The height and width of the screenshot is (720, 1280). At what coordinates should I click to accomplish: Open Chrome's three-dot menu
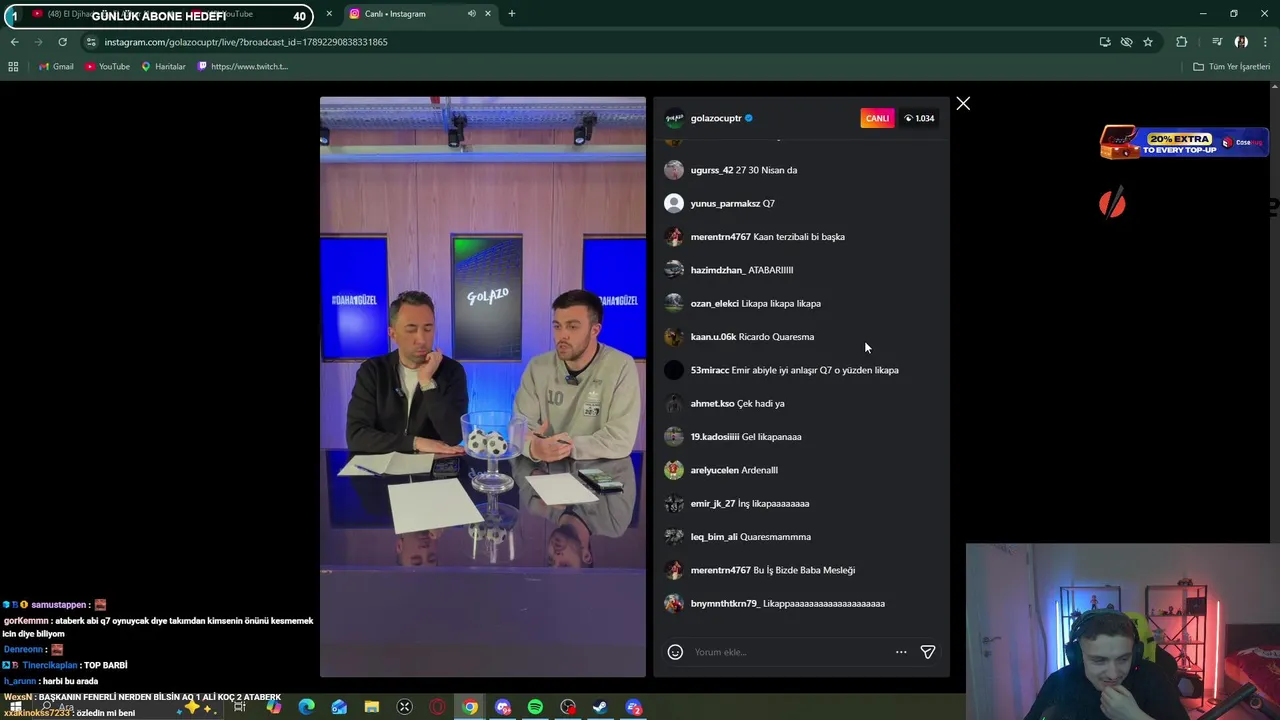(x=1266, y=42)
